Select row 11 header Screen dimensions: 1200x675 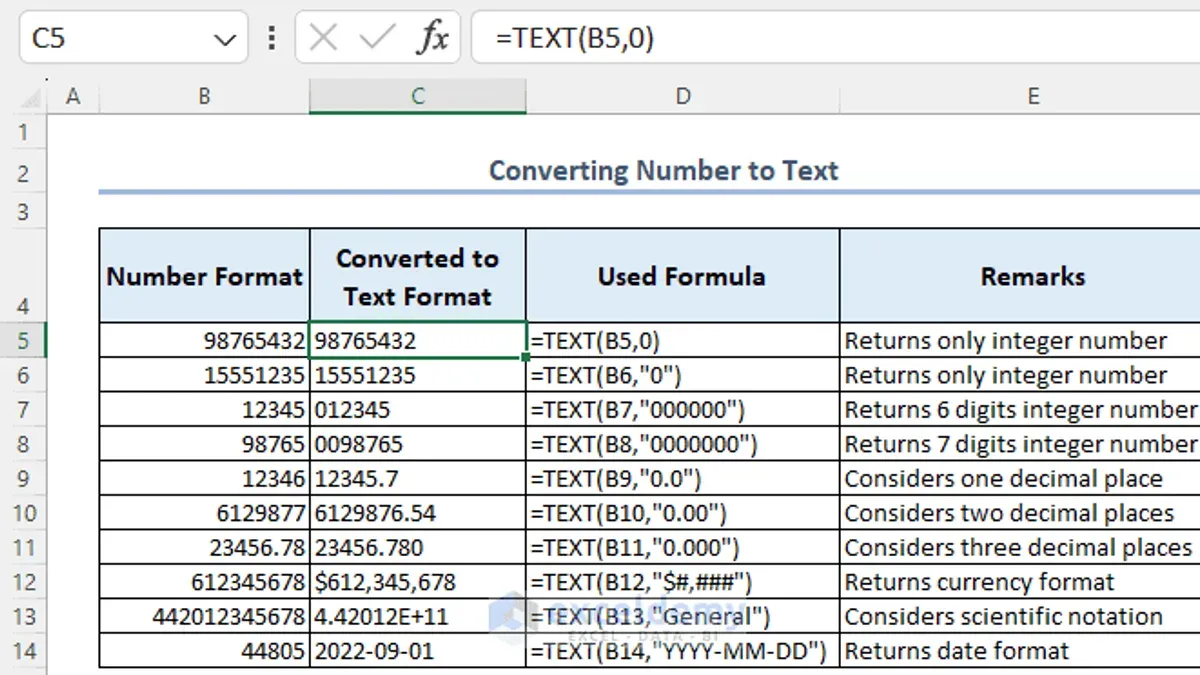(x=24, y=548)
